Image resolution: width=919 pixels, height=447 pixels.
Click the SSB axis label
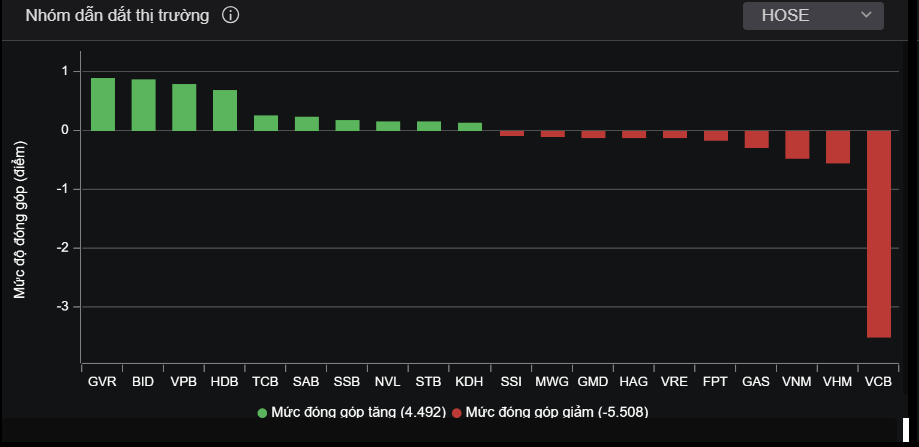click(x=347, y=381)
